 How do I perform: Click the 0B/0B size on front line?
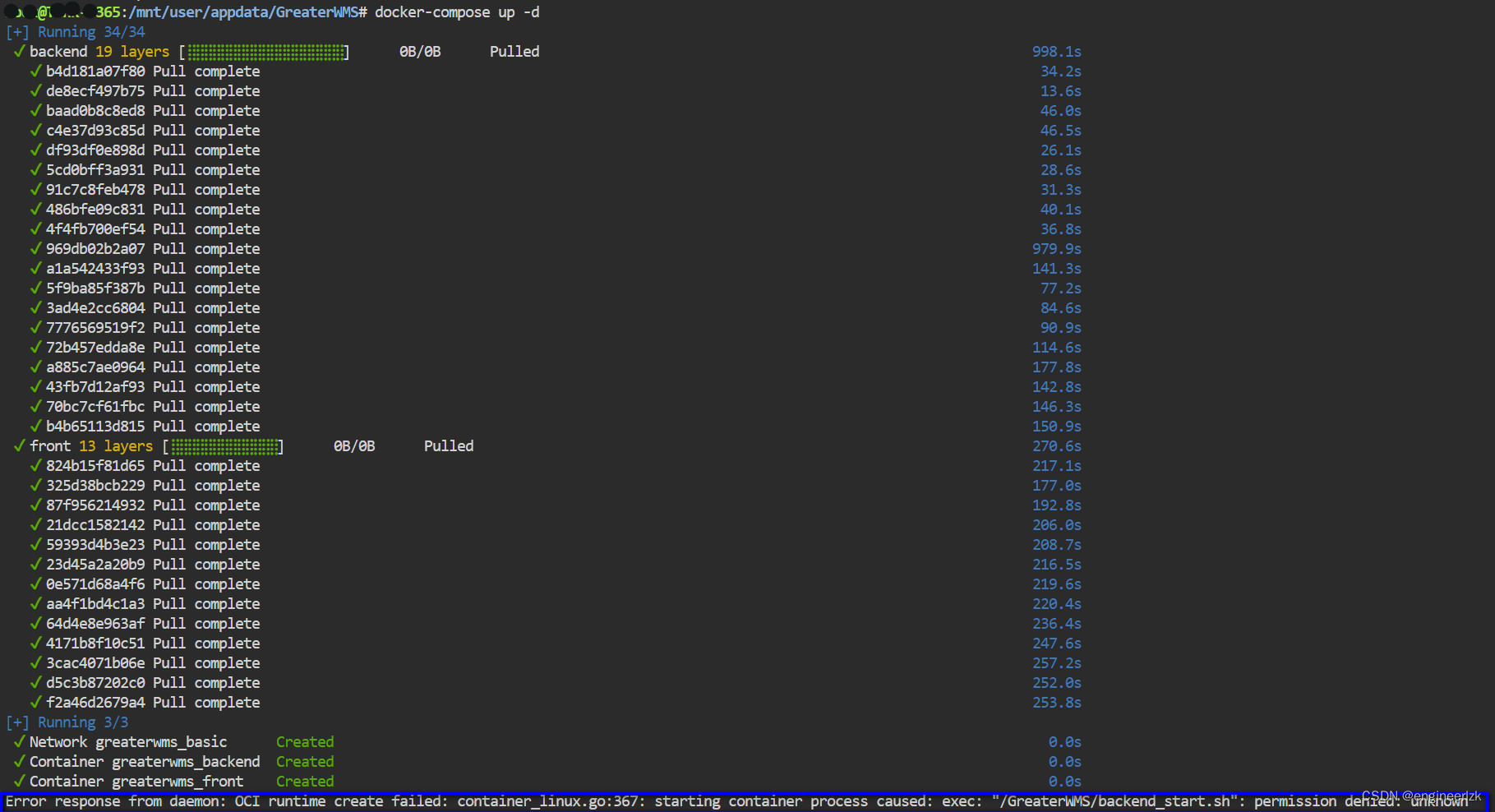pyautogui.click(x=354, y=446)
